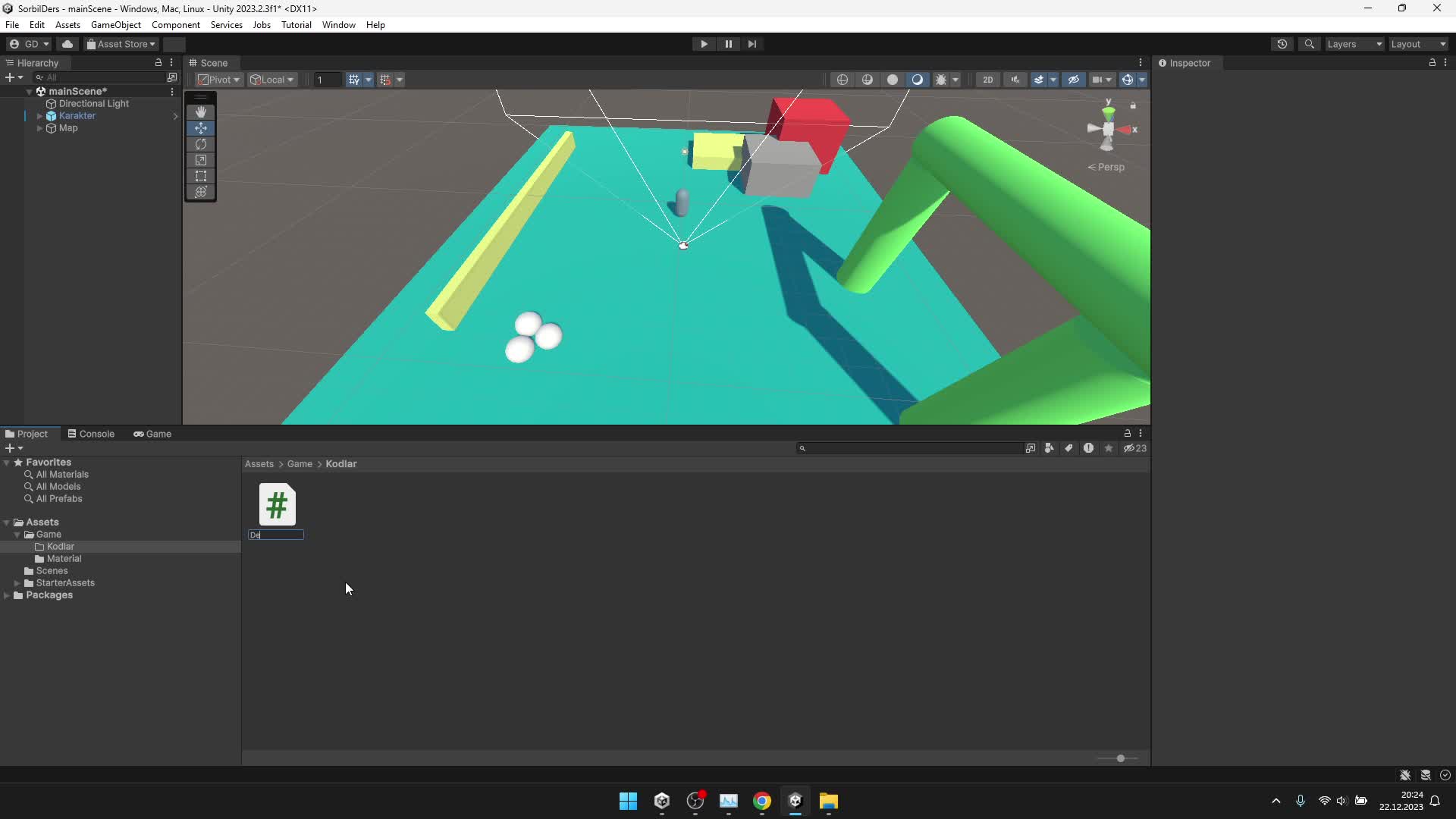Click the Rect Transform tool icon

pos(200,176)
